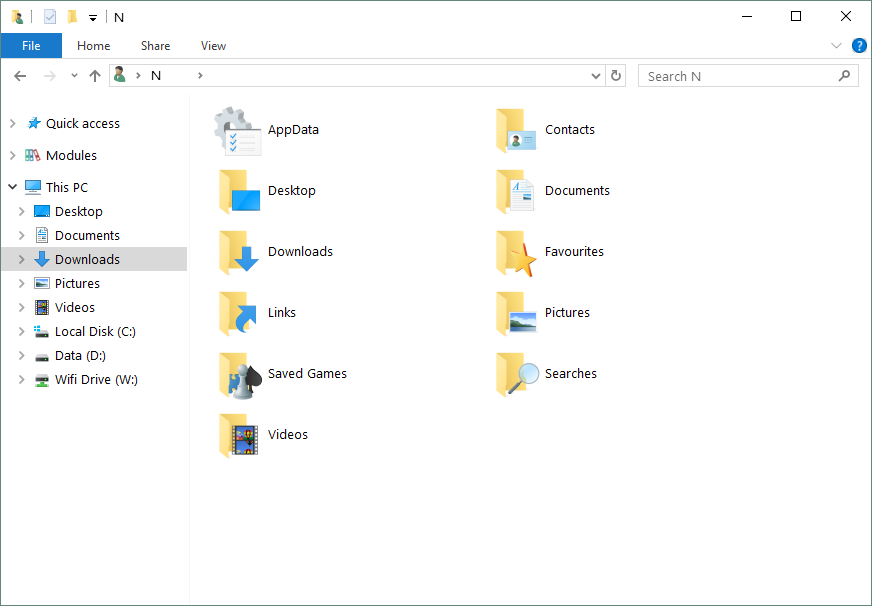
Task: Select the Documents folder icon in file list
Action: point(515,192)
